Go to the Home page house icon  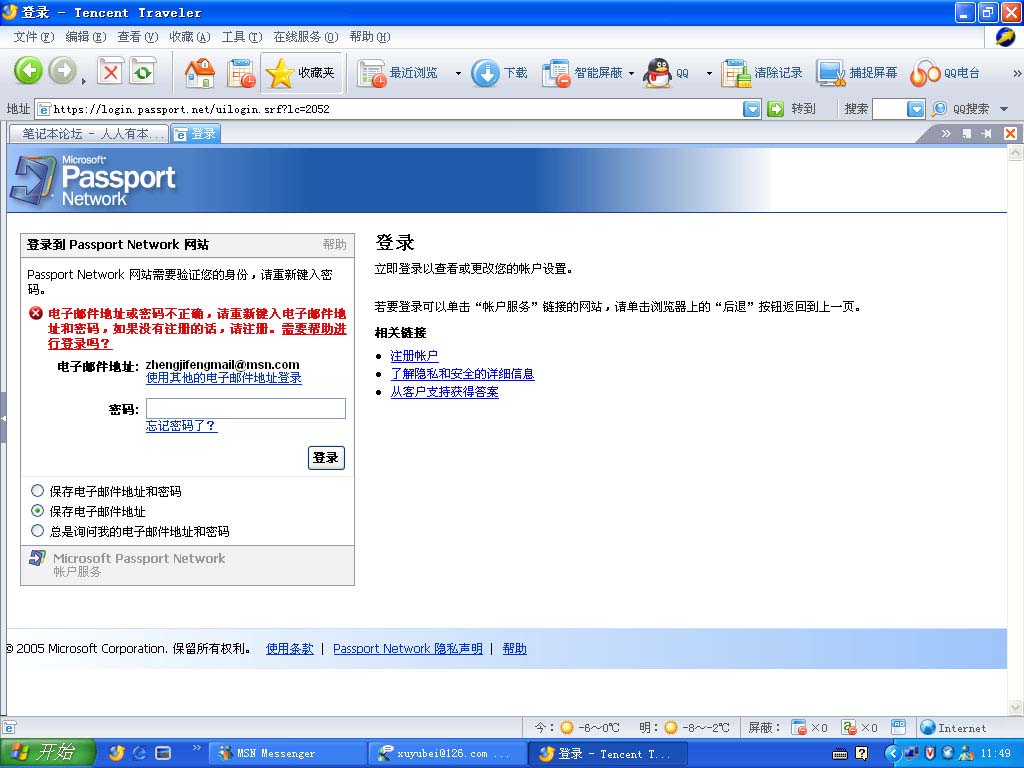click(x=200, y=72)
